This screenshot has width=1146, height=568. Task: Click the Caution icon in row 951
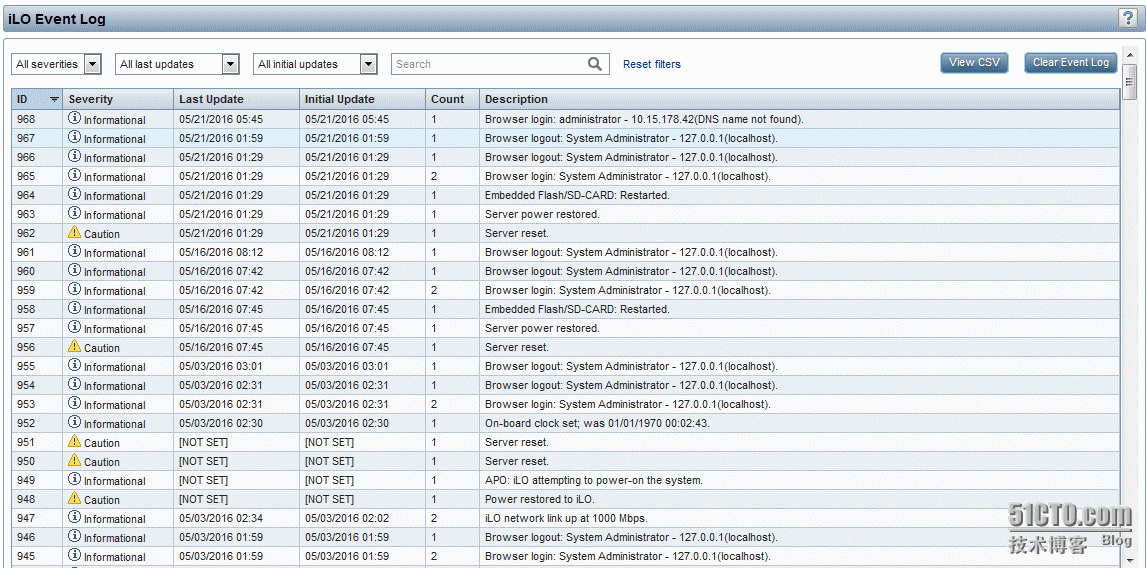pyautogui.click(x=75, y=441)
